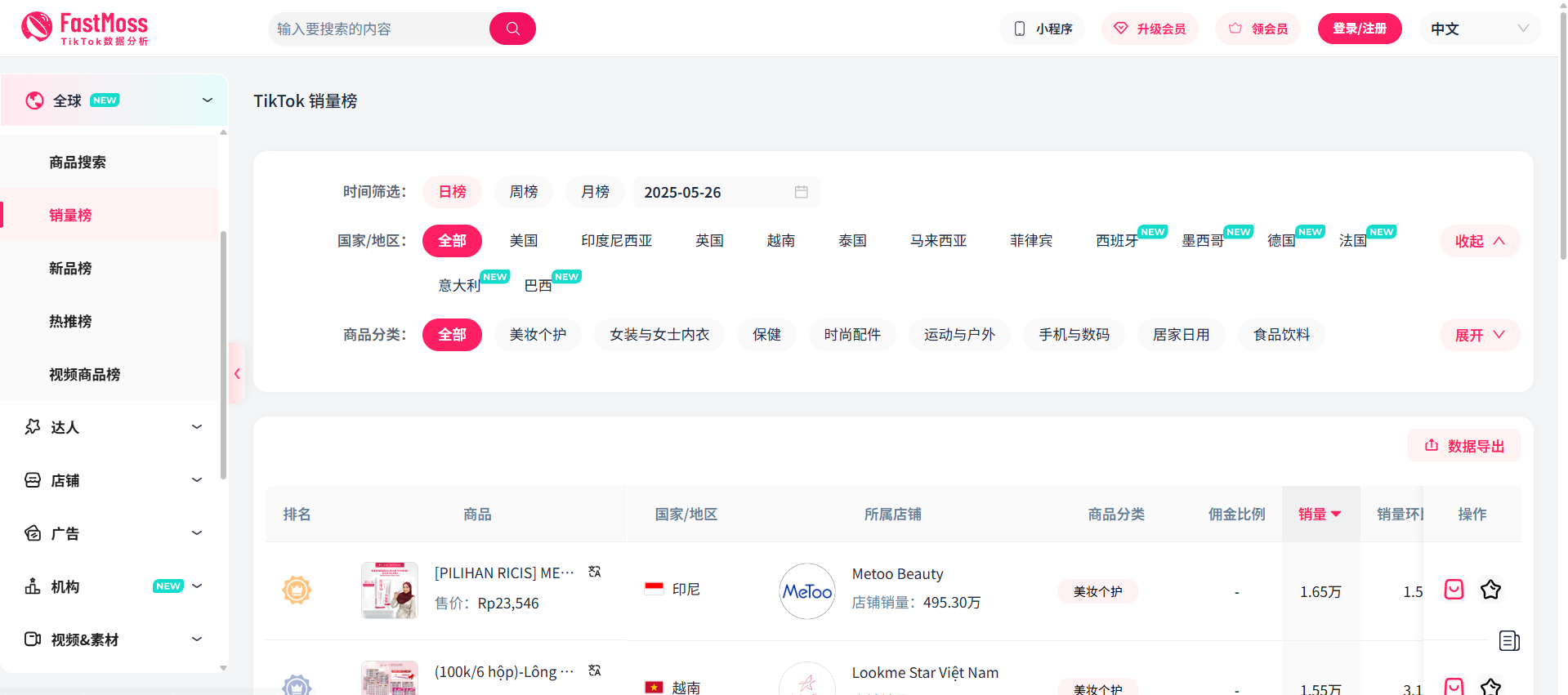1568x695 pixels.
Task: Click the 机构 sidebar icon
Action: click(x=33, y=586)
